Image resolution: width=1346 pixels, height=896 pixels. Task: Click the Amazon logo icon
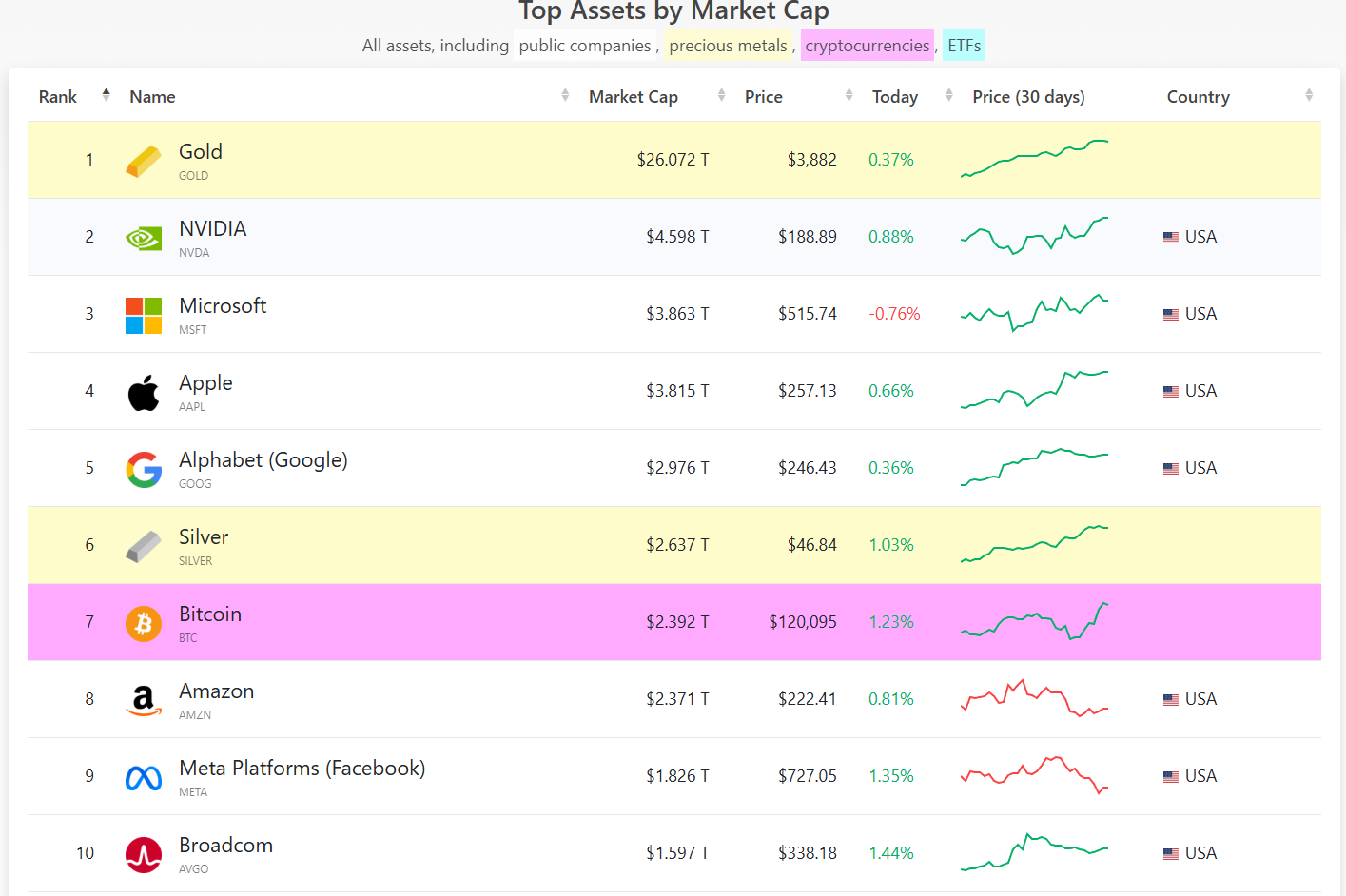click(x=144, y=700)
